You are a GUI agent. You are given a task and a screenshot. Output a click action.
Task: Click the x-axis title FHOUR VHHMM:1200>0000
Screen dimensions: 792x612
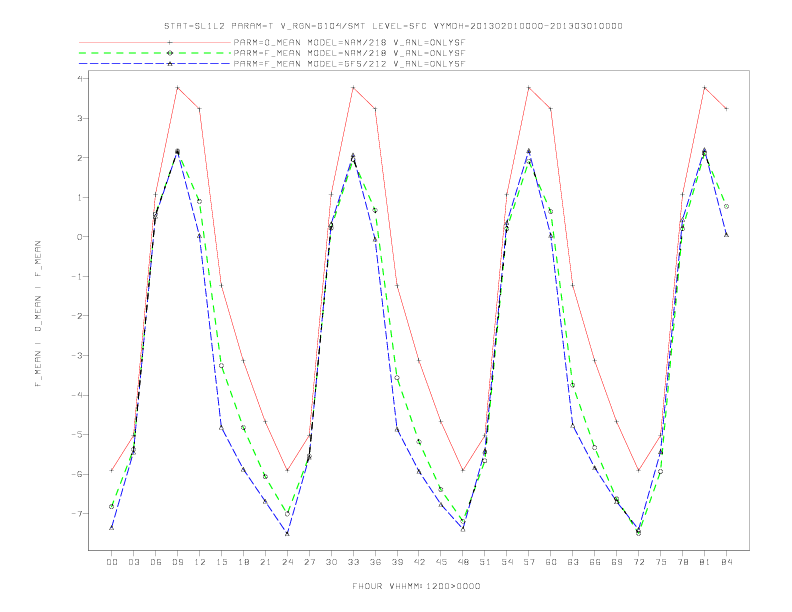416,586
